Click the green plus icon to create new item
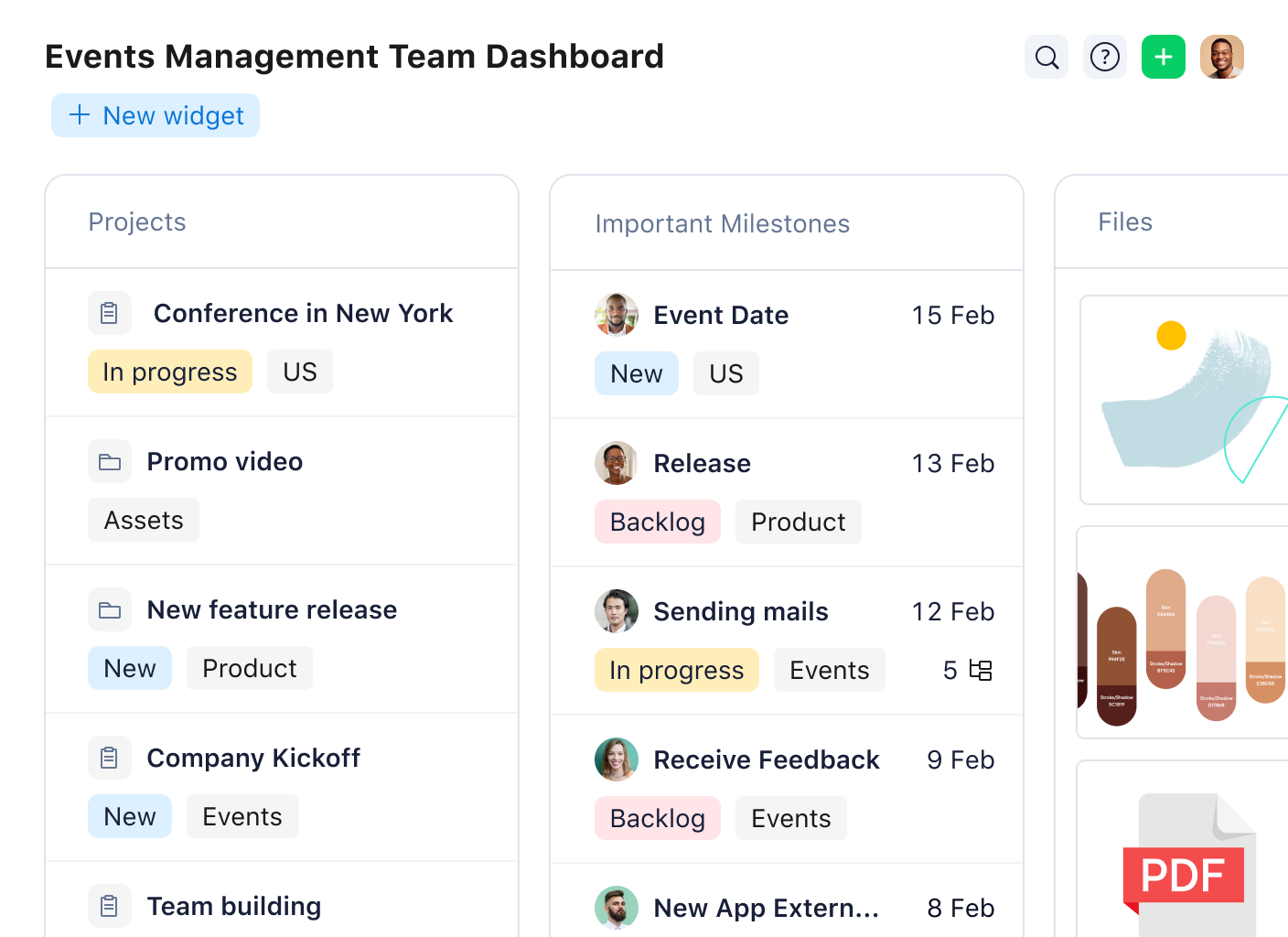Viewport: 1288px width, 937px height. coord(1163,57)
